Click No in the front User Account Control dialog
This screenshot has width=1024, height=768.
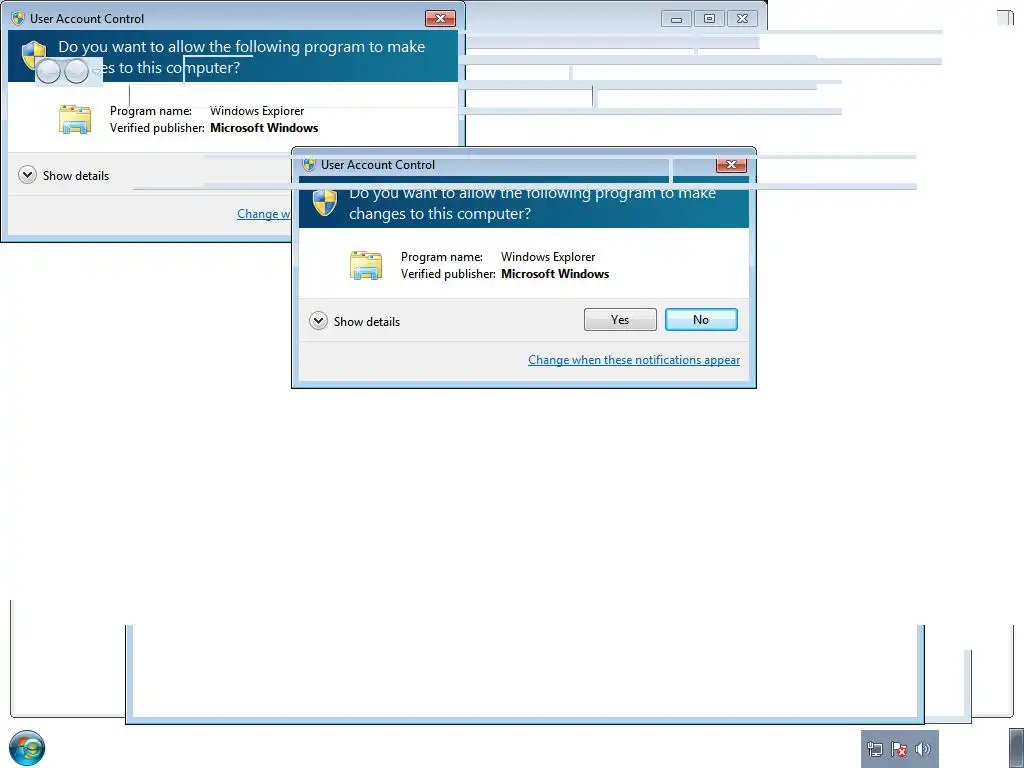click(x=701, y=319)
